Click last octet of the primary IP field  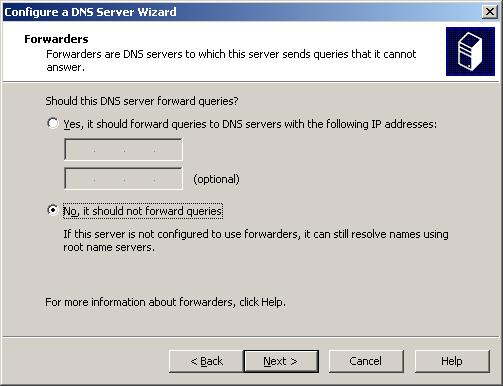click(168, 150)
